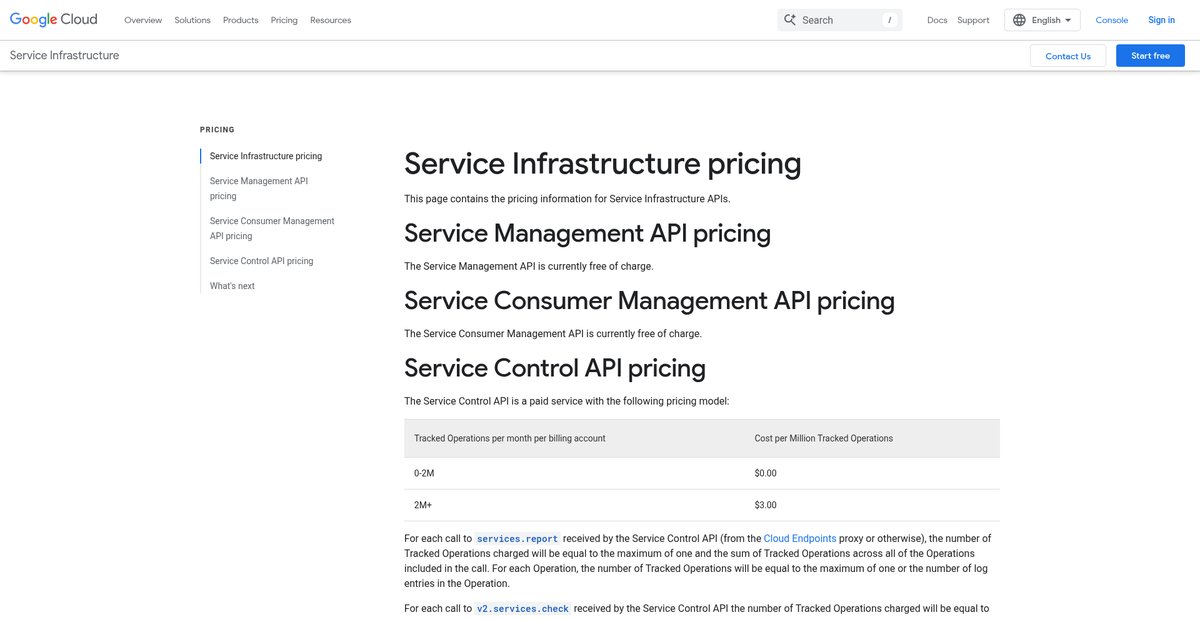Click the Contact Us button
Viewport: 1200px width, 620px height.
(1068, 56)
